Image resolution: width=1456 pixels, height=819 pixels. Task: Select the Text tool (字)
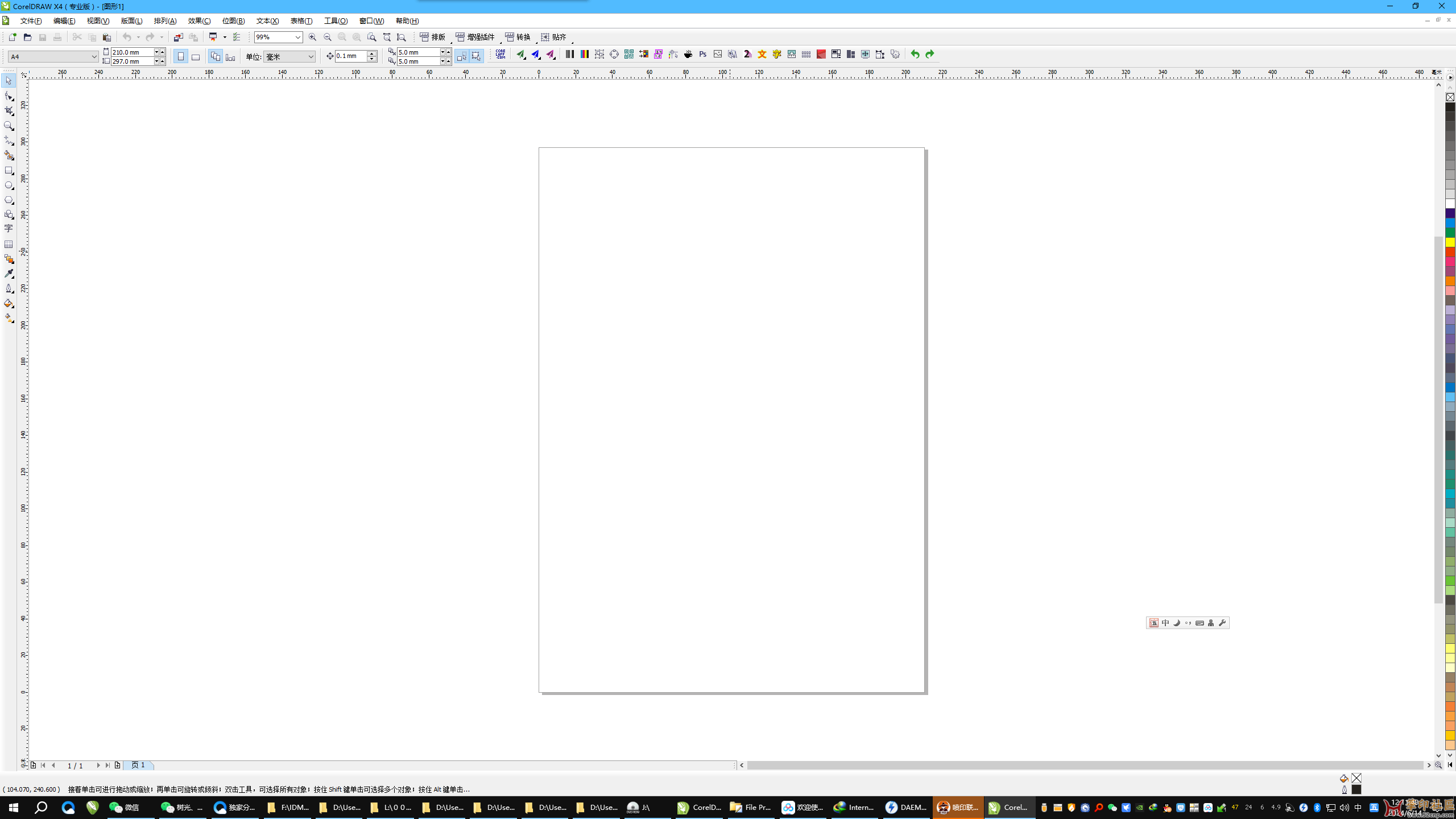click(x=9, y=229)
